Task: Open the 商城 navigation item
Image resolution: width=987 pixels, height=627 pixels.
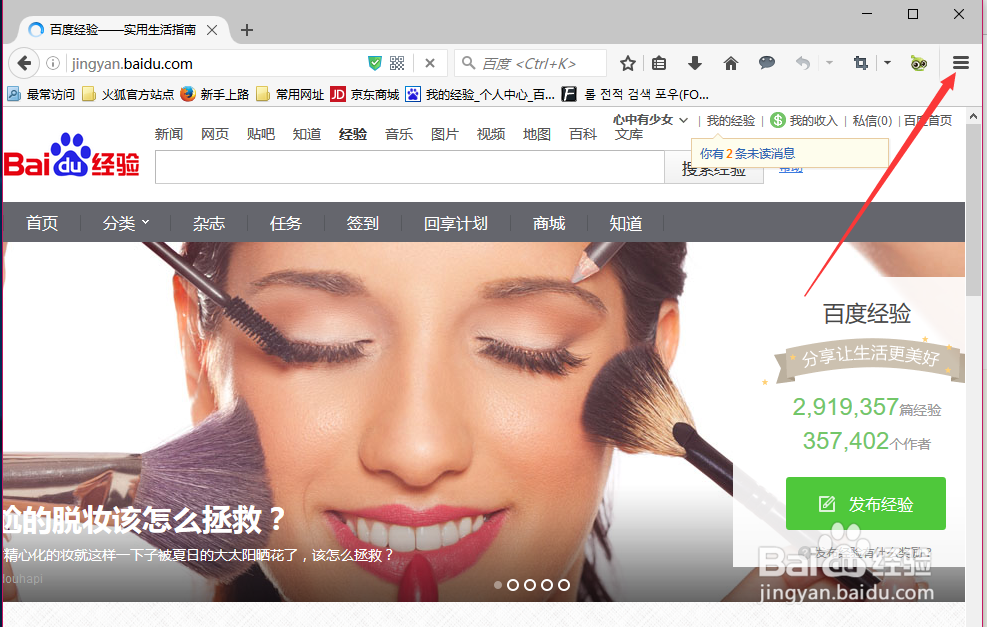Action: tap(548, 223)
